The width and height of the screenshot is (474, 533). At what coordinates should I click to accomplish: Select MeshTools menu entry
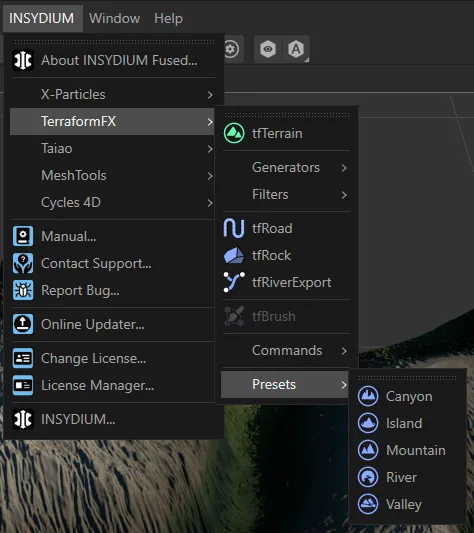click(x=113, y=175)
